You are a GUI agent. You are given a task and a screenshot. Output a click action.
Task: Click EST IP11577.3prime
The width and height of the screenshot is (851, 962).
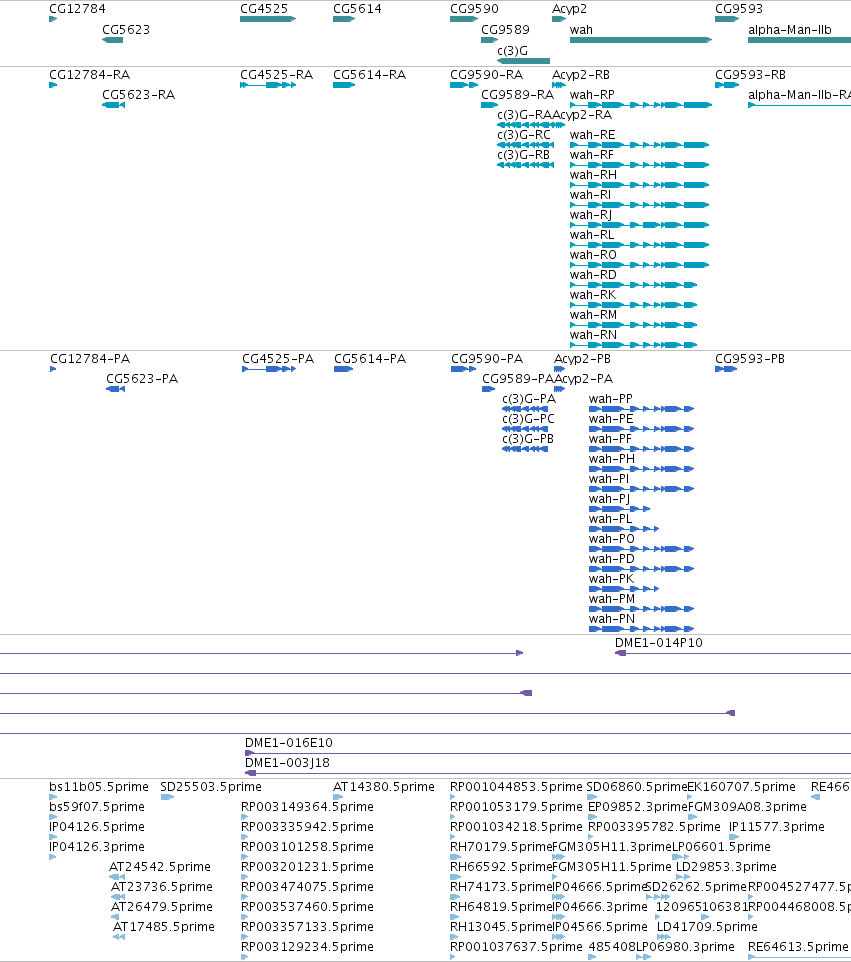tap(777, 826)
